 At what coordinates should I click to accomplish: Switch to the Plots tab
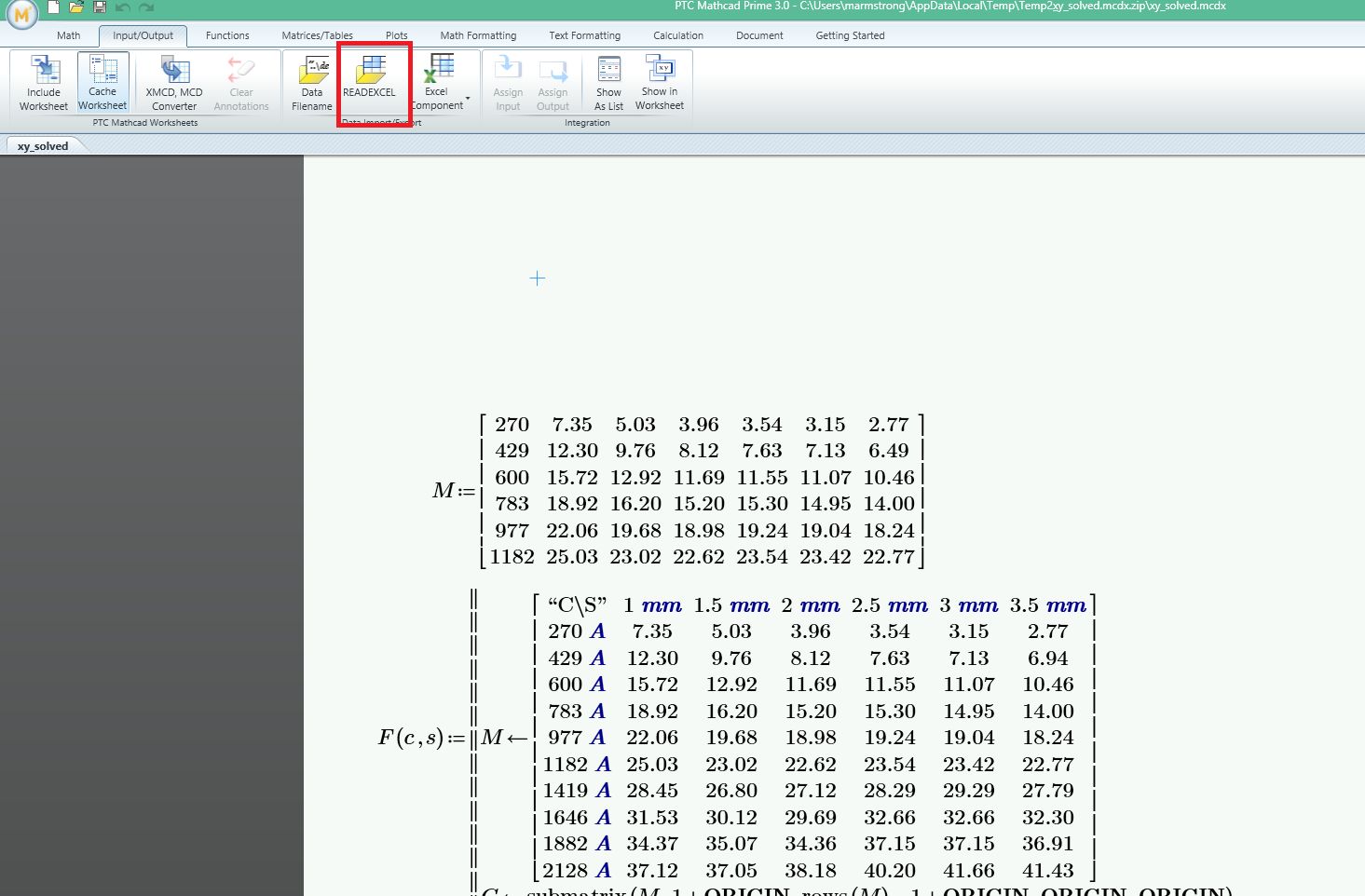[x=397, y=35]
